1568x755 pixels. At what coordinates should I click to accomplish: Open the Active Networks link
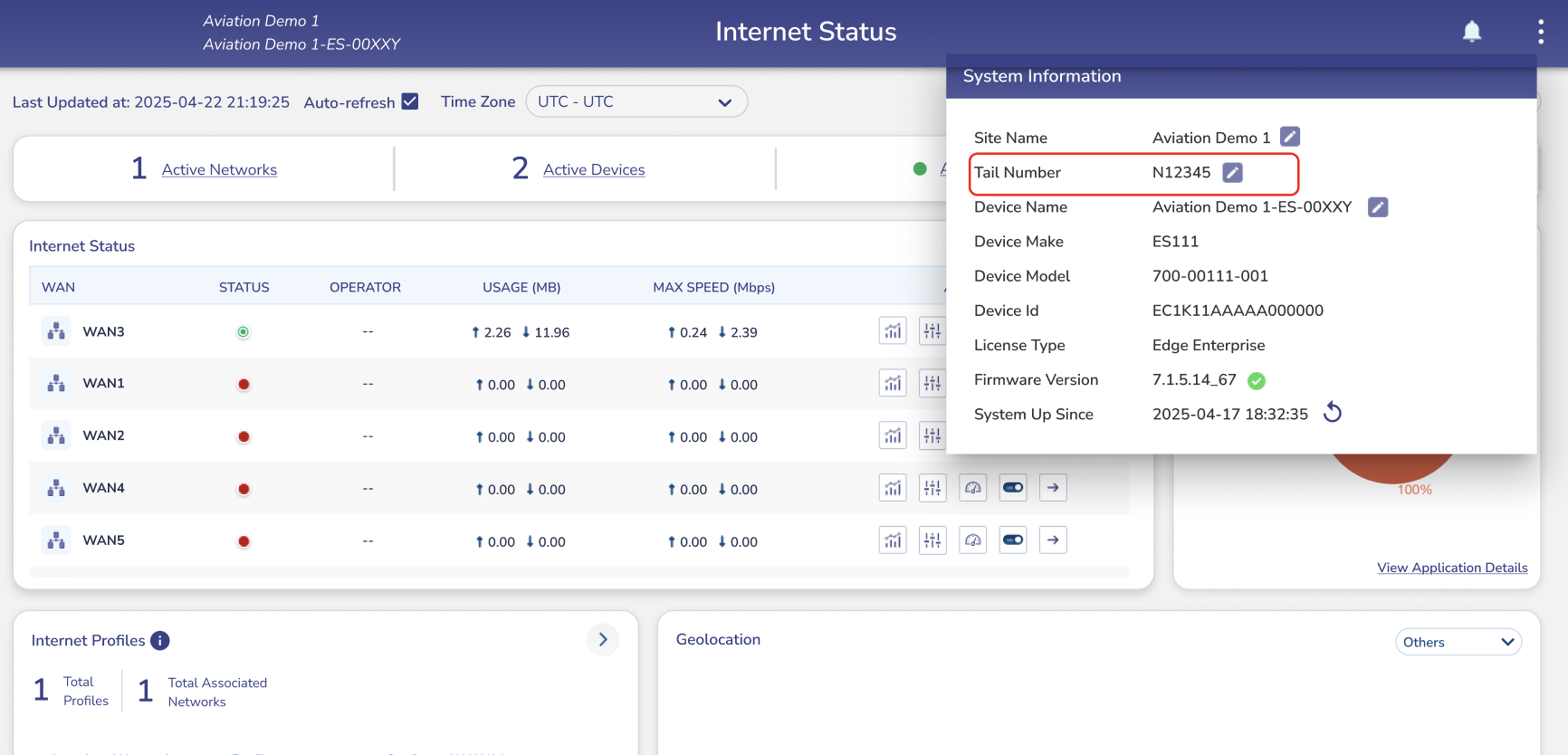[x=219, y=169]
